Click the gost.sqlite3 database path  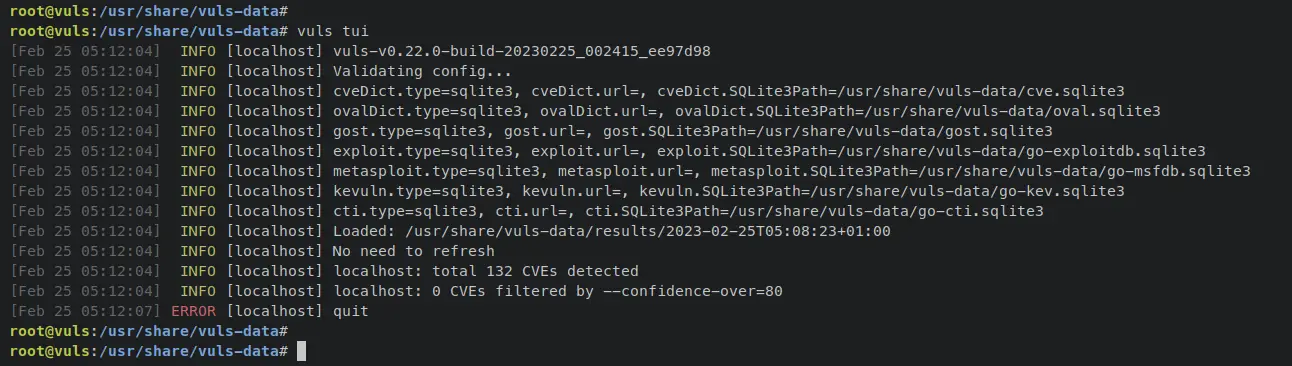(904, 130)
